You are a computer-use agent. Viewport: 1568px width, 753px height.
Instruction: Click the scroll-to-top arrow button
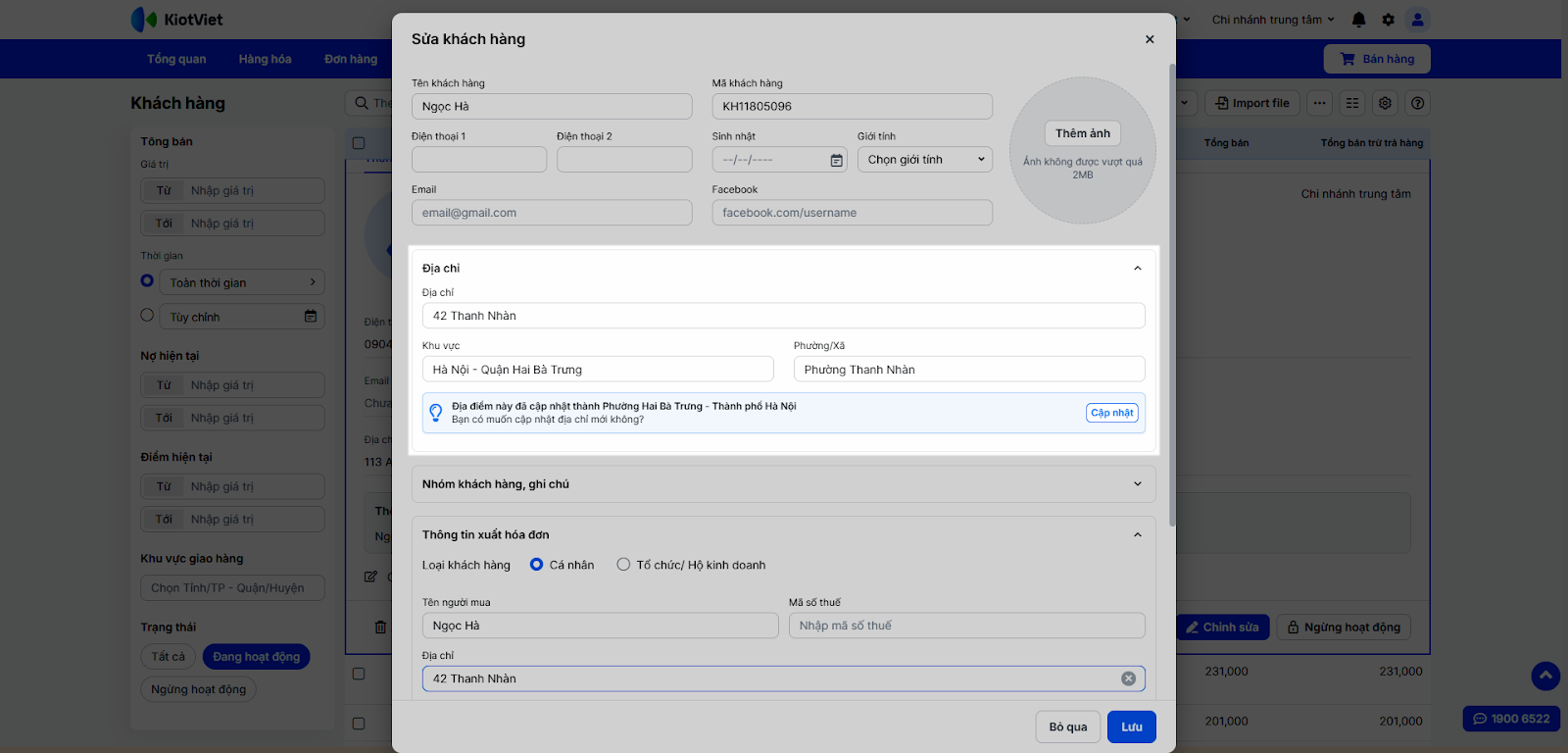1545,676
